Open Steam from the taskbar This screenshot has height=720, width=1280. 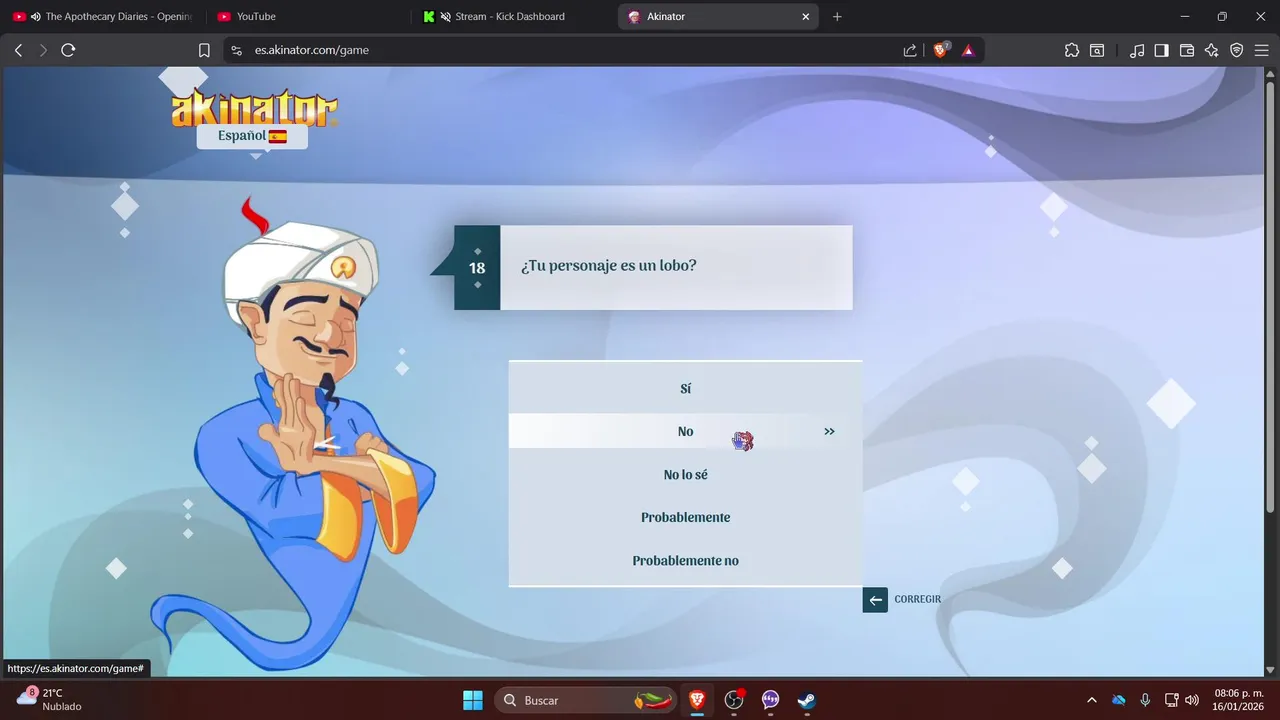pyautogui.click(x=807, y=700)
